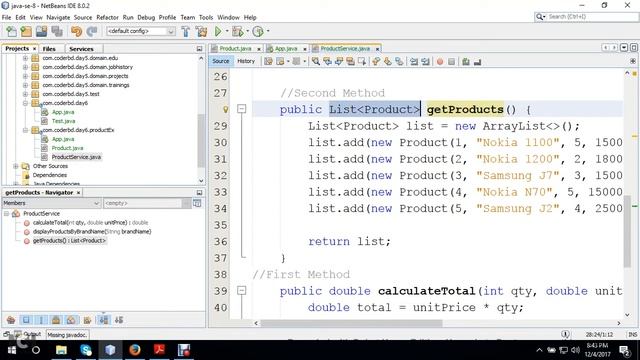Click the Shift Line Right icon
The width and height of the screenshot is (640, 360).
pyautogui.click(x=425, y=61)
